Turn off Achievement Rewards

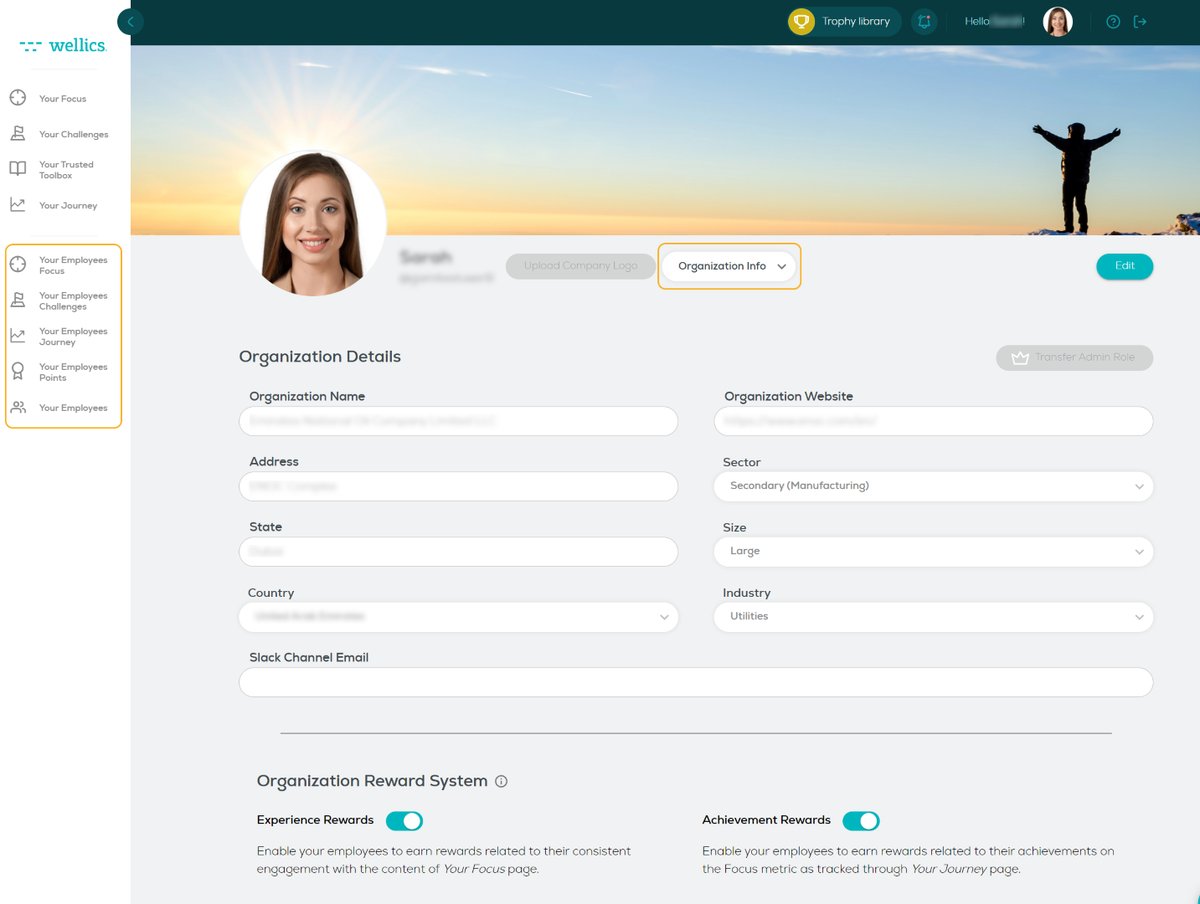click(x=861, y=820)
